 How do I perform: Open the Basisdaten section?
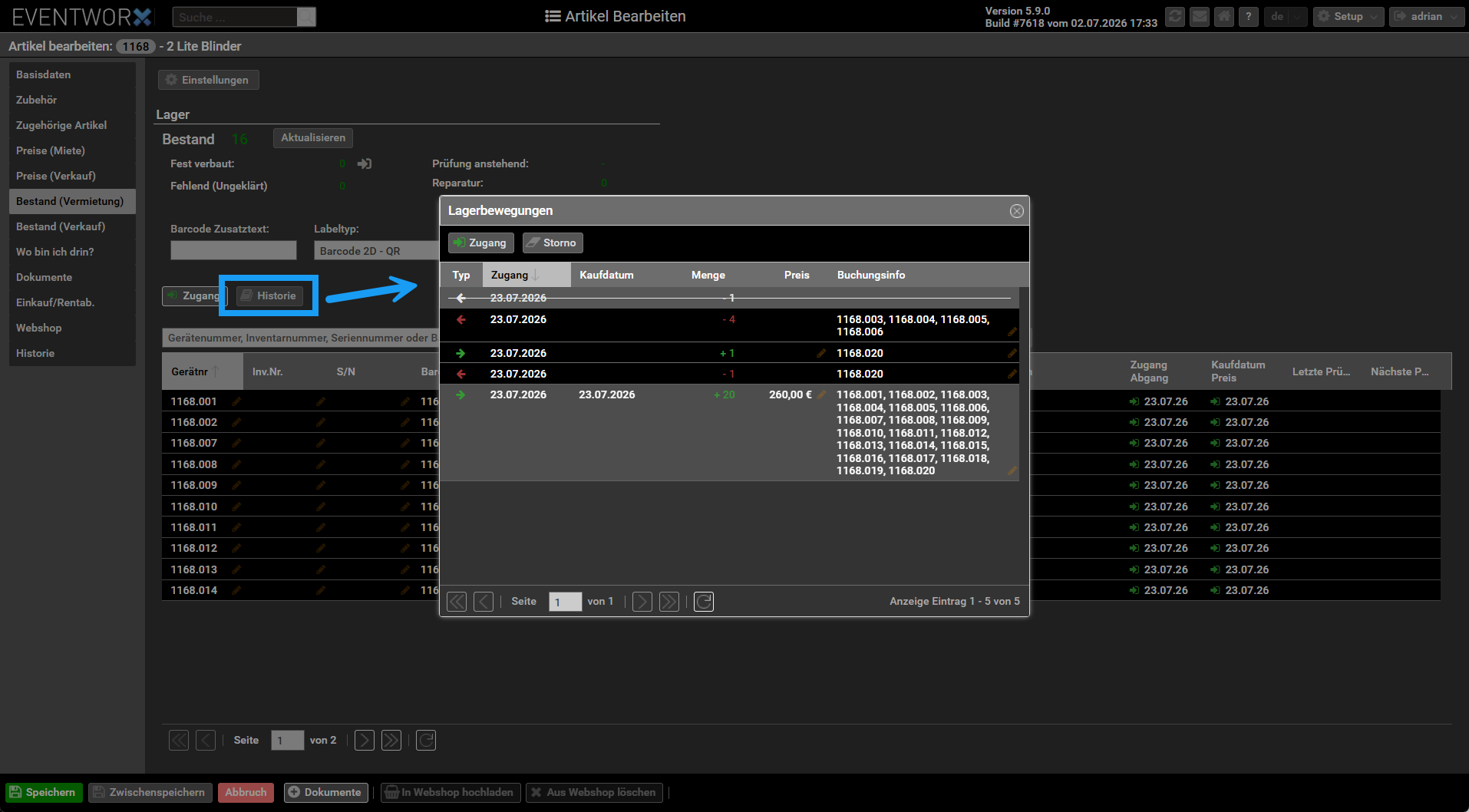click(x=72, y=74)
